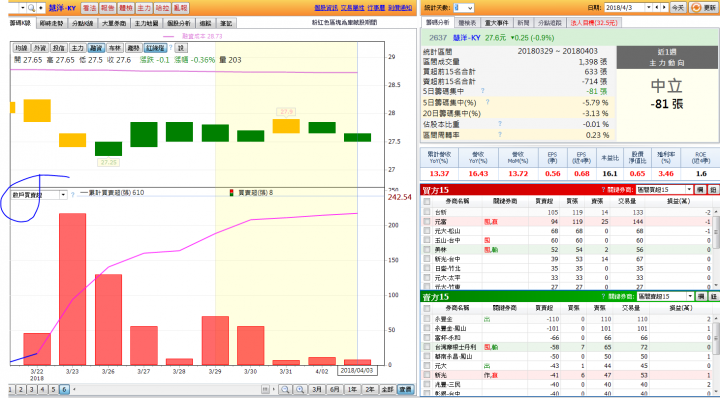Screen dimensions: 720x398
Task: Switch to the 主力地圖 tab
Action: click(146, 23)
